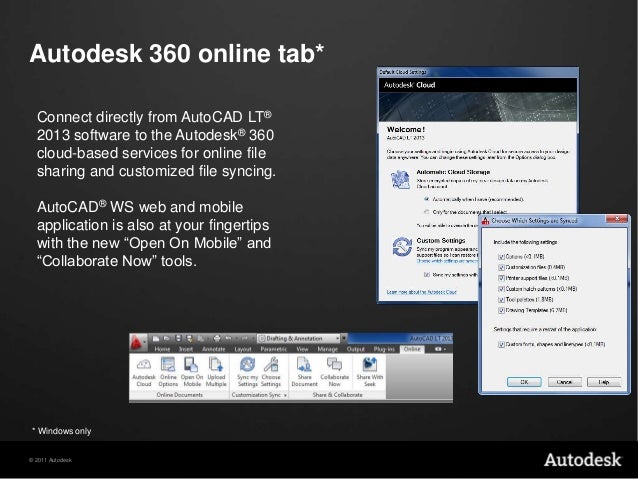Toggle the Tool palettes checkbox
Viewport: 638px width, 479px height.
[501, 300]
